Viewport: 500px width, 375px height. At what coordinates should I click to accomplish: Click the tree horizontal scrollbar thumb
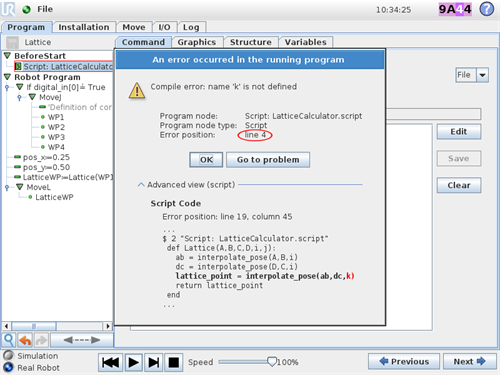click(x=34, y=326)
